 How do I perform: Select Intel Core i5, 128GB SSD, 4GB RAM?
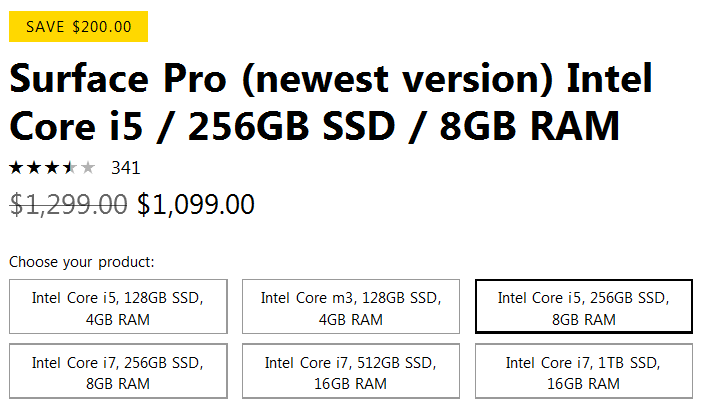click(x=118, y=307)
